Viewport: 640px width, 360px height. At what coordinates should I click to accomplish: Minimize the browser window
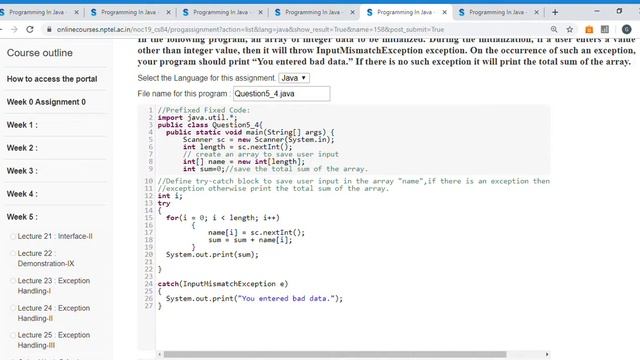(597, 11)
